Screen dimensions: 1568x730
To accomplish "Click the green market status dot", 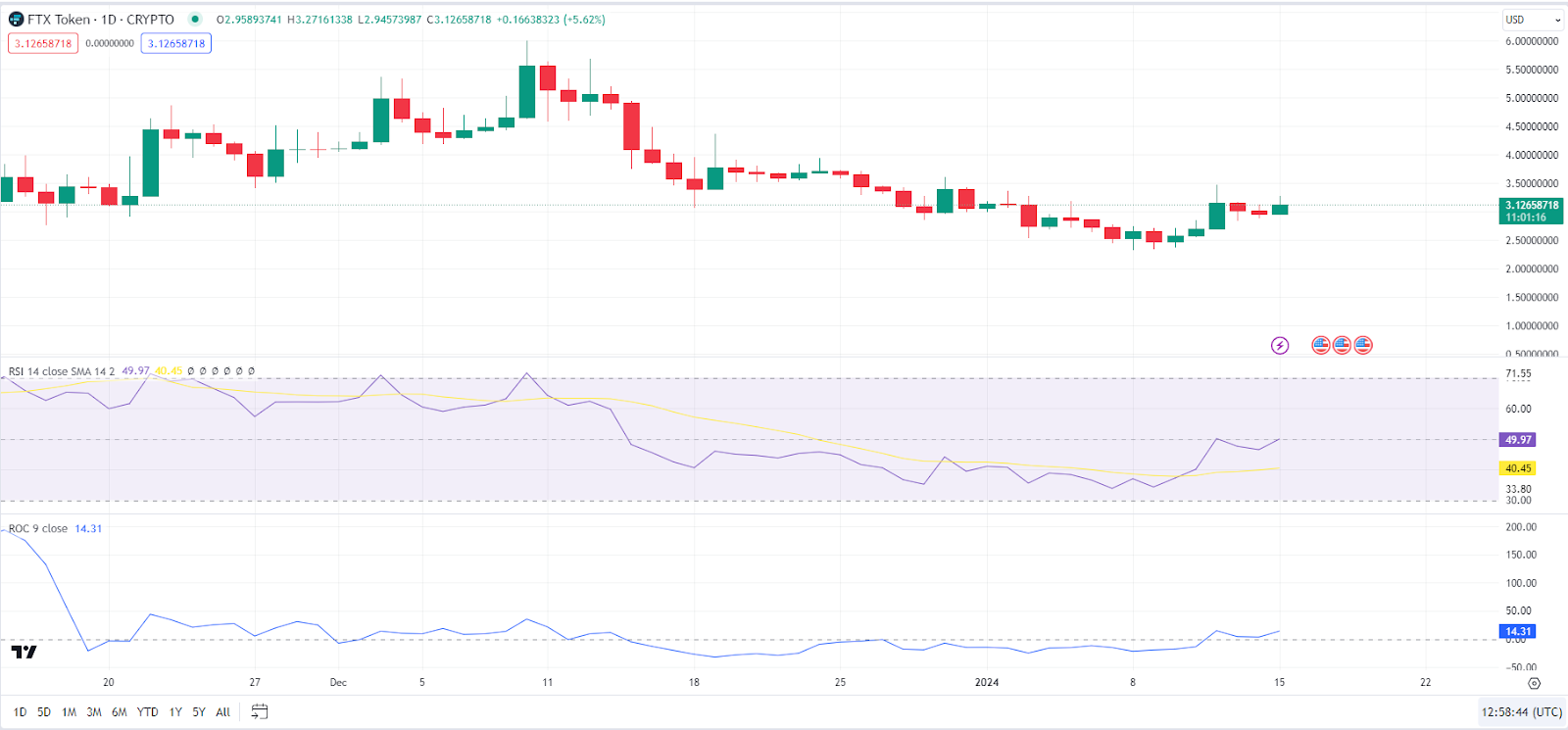I will coord(195,19).
